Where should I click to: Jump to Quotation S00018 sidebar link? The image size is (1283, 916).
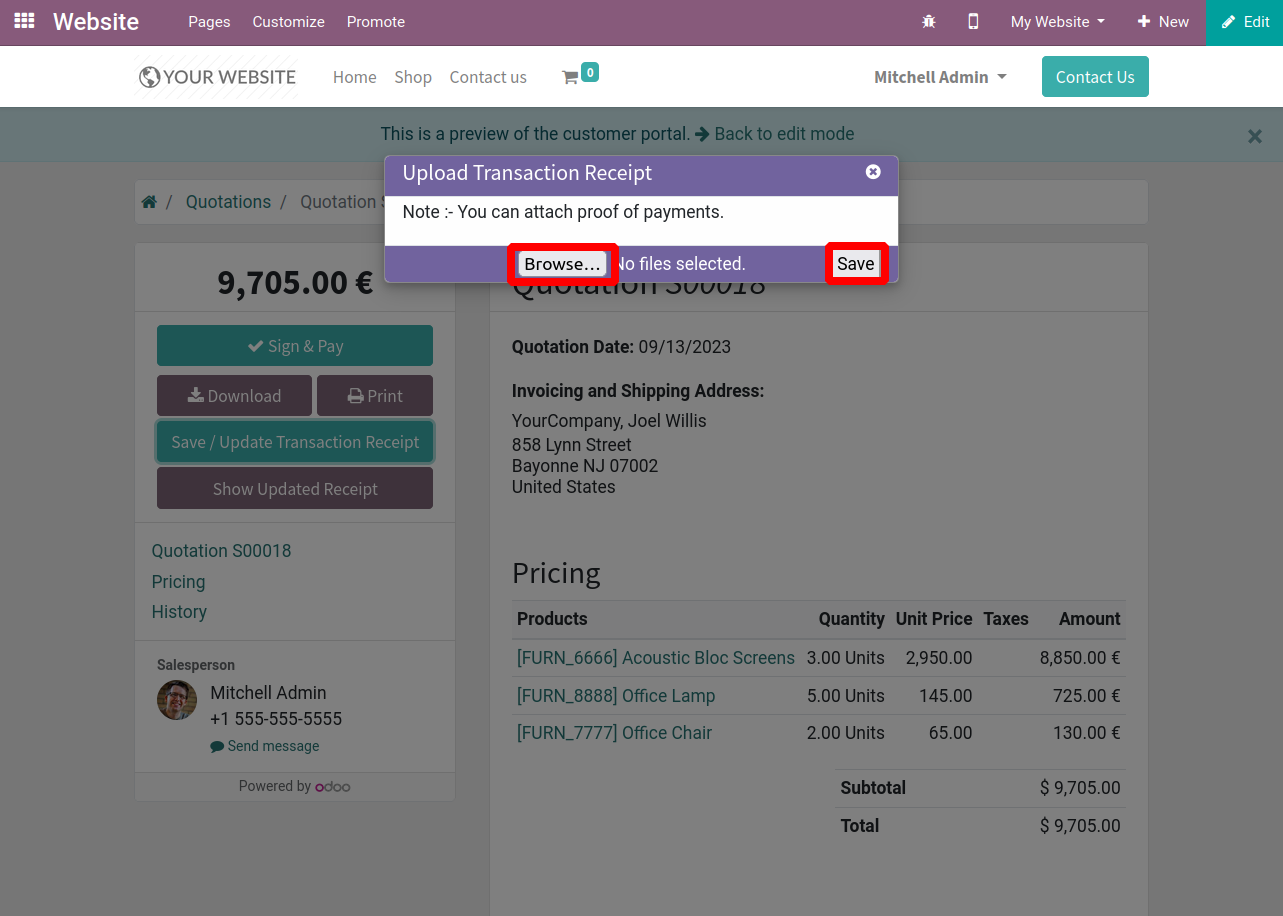coord(221,551)
